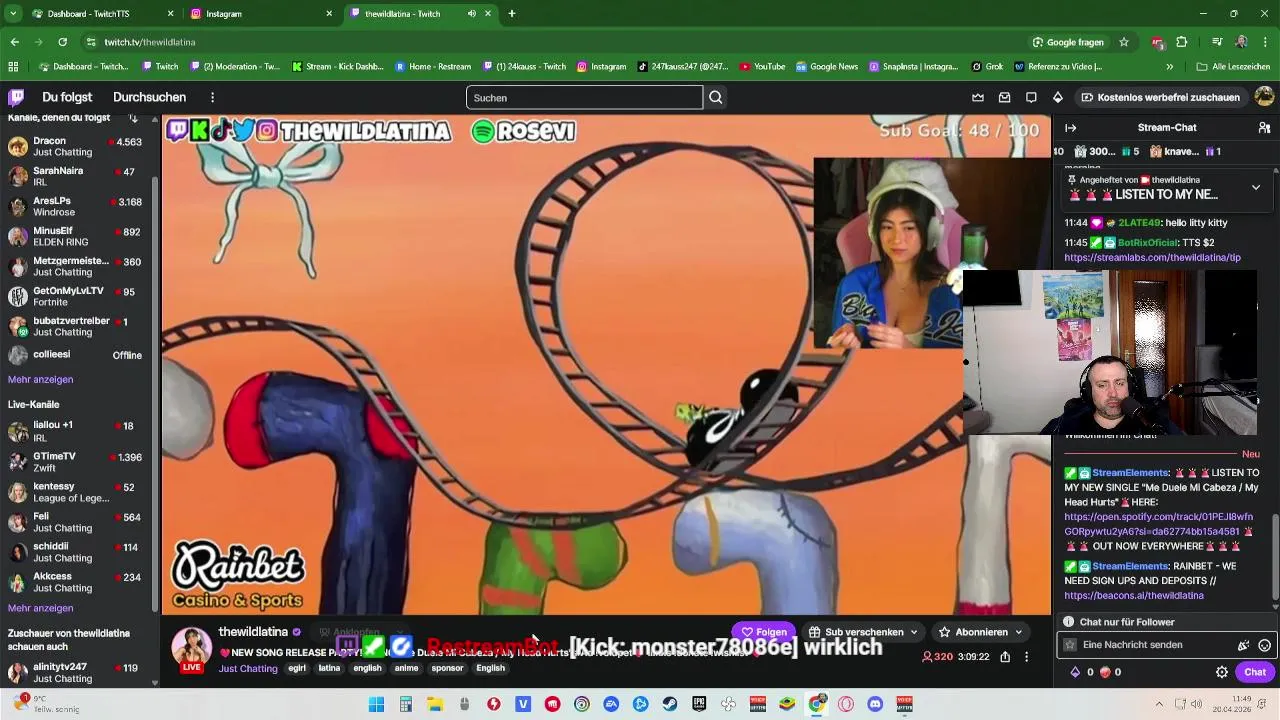1280x720 pixels.
Task: Open File Explorer in the taskbar
Action: 435,704
